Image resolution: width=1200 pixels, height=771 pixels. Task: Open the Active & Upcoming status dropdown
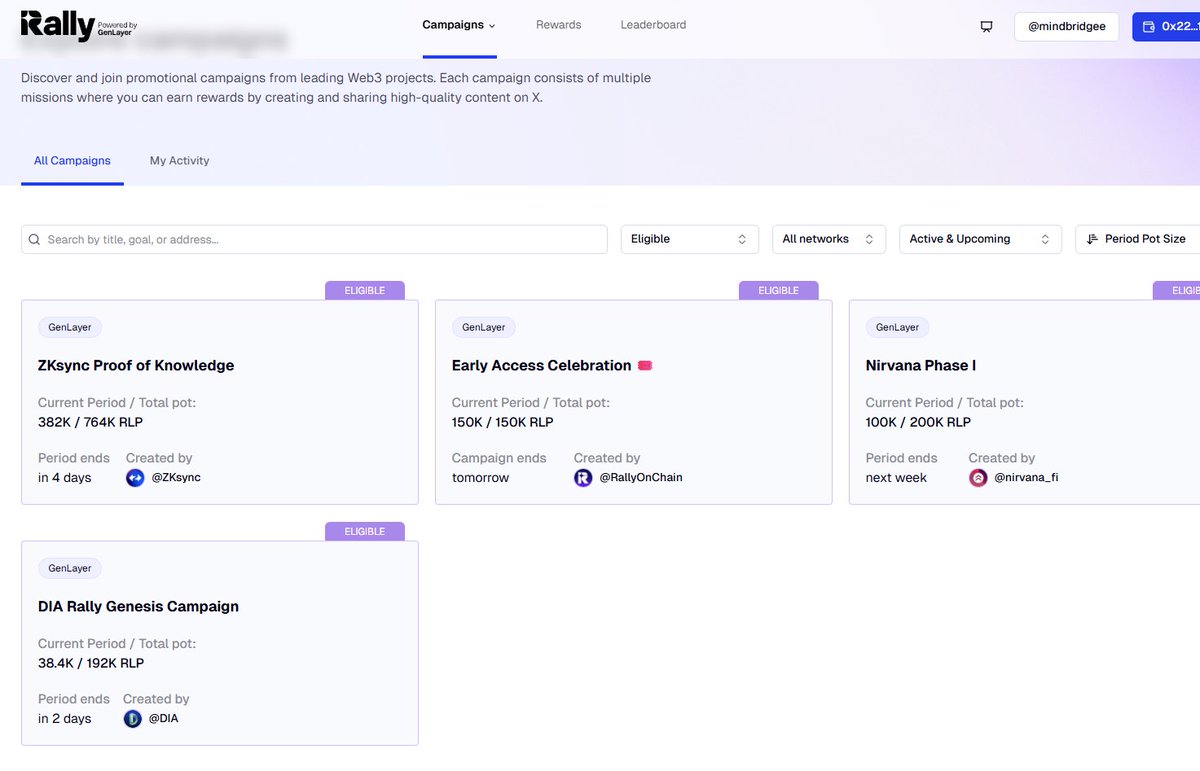click(x=980, y=239)
